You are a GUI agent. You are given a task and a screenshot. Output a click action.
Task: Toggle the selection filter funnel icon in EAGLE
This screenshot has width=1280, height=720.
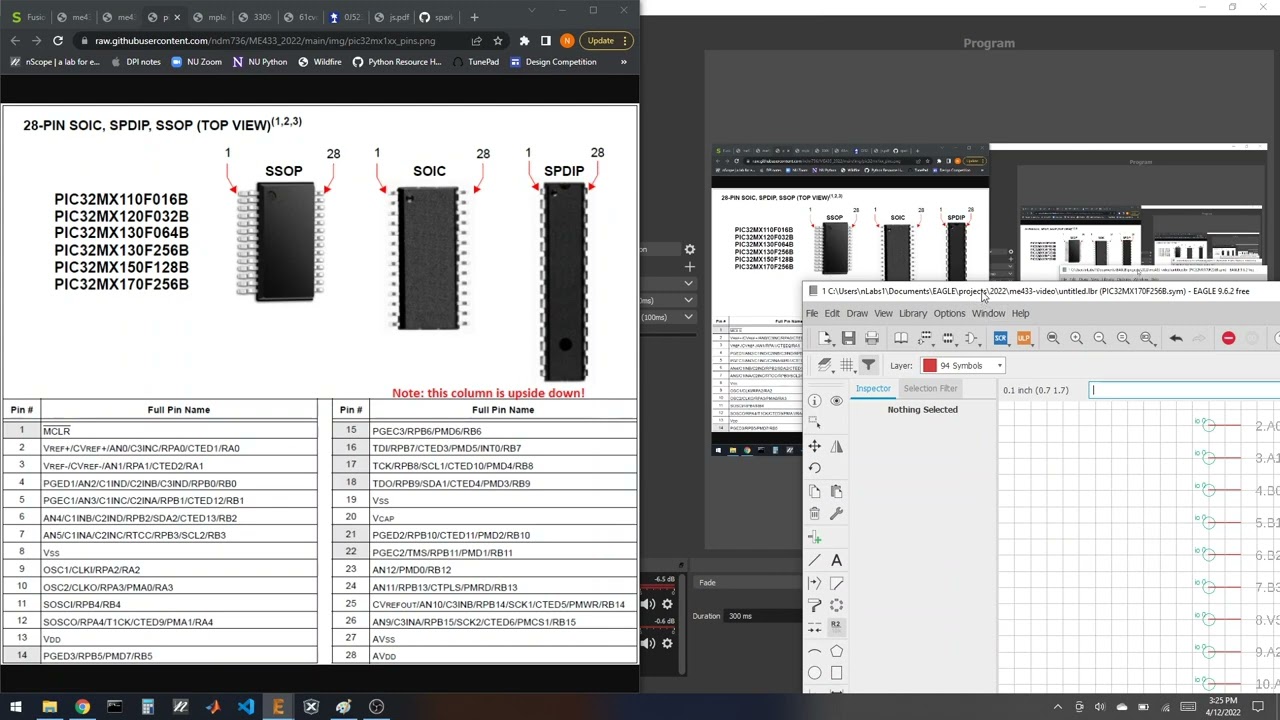868,365
